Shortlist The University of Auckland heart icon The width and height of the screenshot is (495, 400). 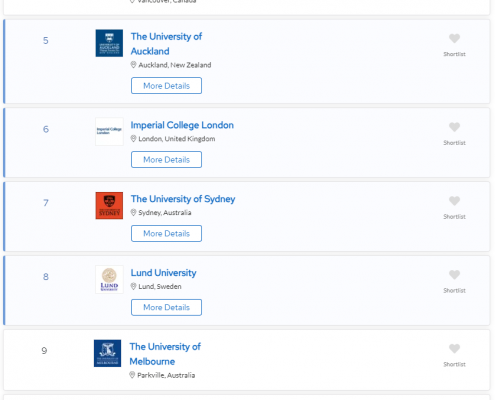(454, 38)
